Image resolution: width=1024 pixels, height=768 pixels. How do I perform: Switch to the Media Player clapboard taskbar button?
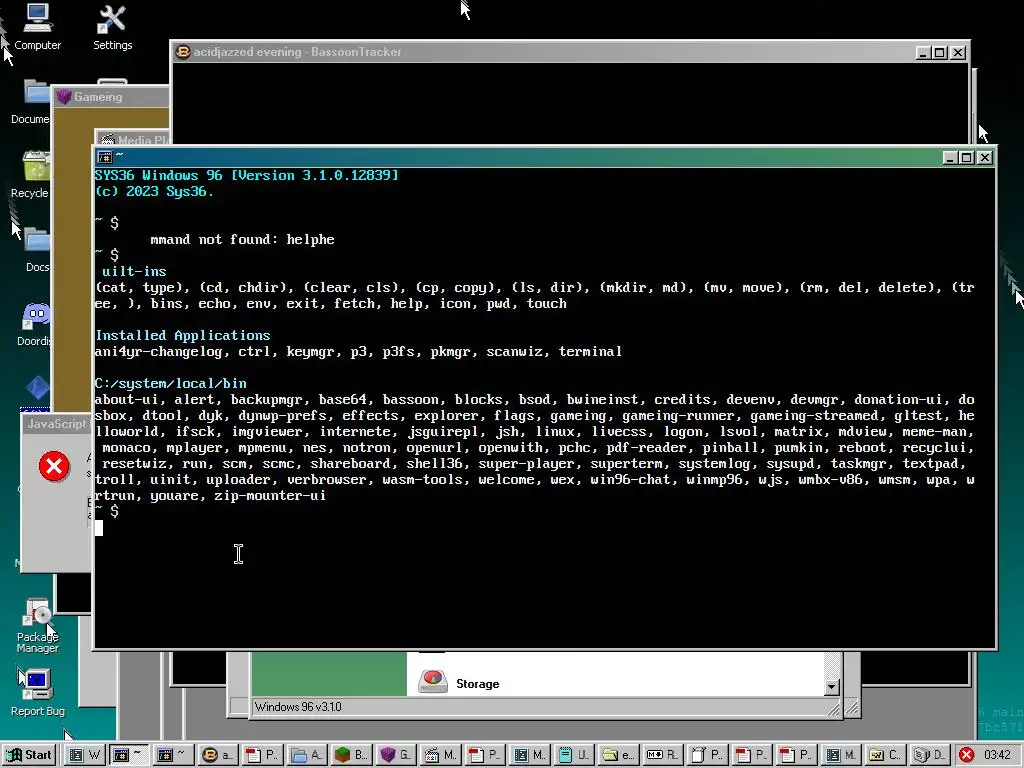(x=440, y=755)
